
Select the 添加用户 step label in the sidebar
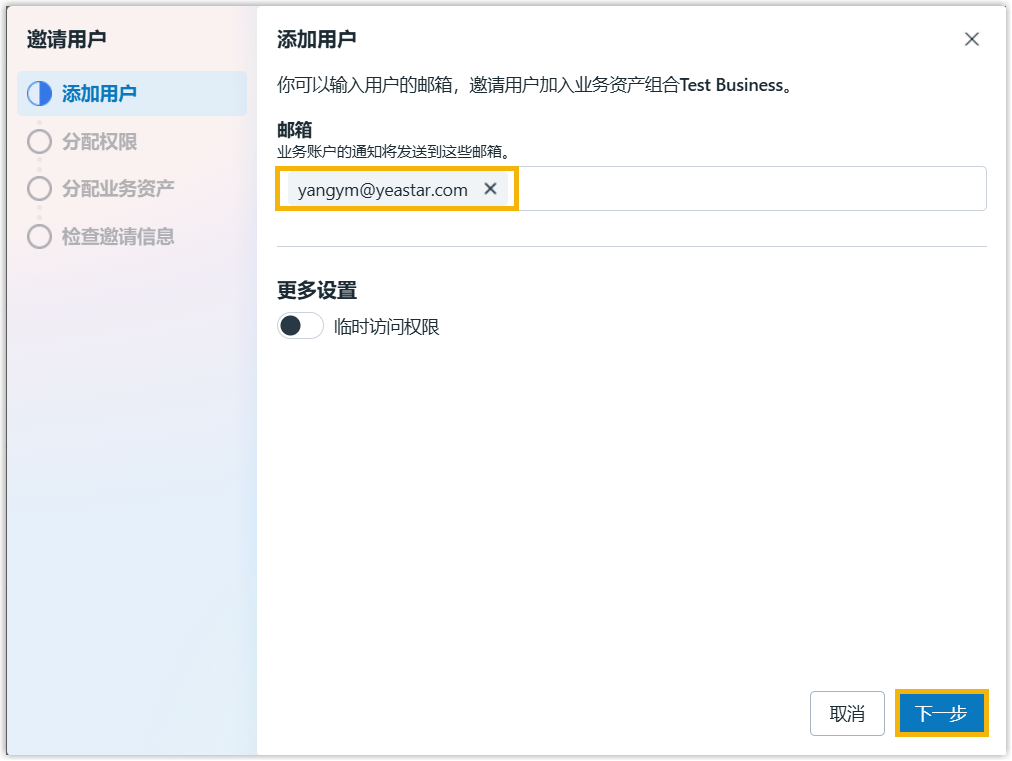(x=99, y=94)
